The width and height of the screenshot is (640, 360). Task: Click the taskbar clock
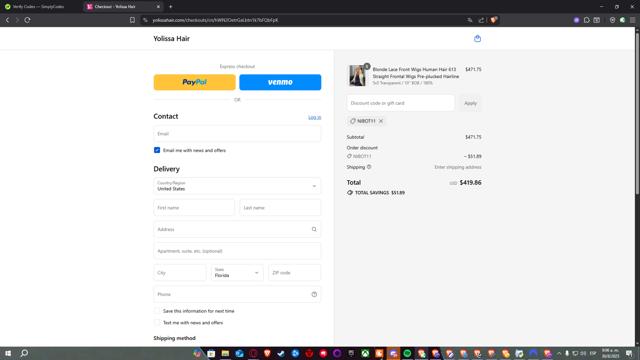[x=610, y=353]
